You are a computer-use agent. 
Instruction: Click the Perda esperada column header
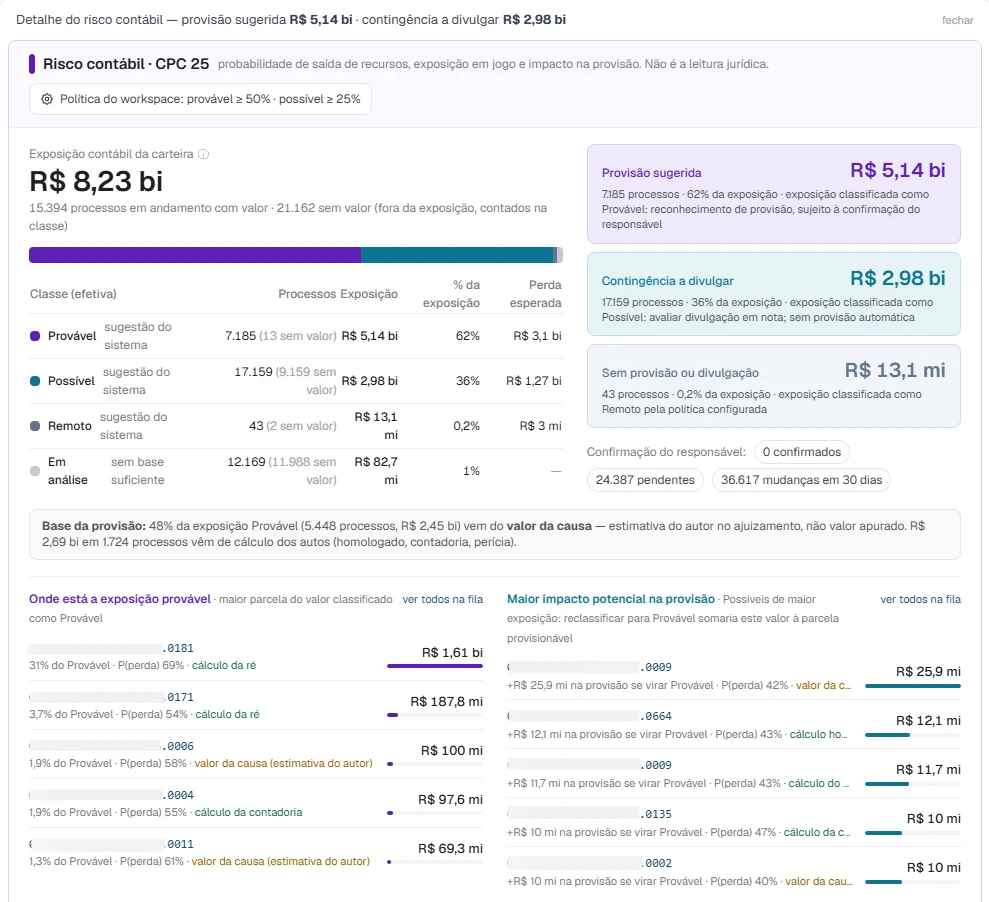click(x=535, y=294)
